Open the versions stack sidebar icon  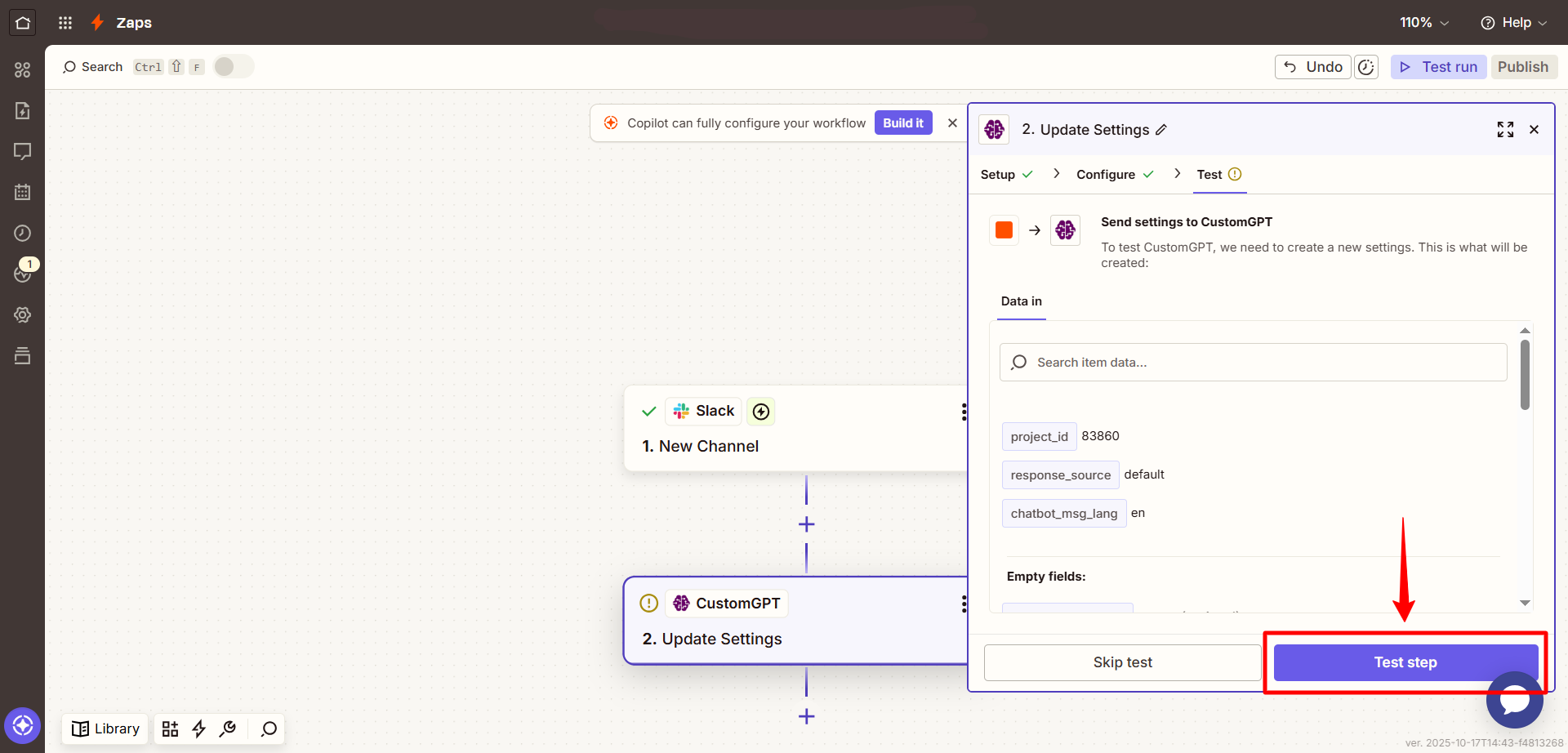[23, 355]
